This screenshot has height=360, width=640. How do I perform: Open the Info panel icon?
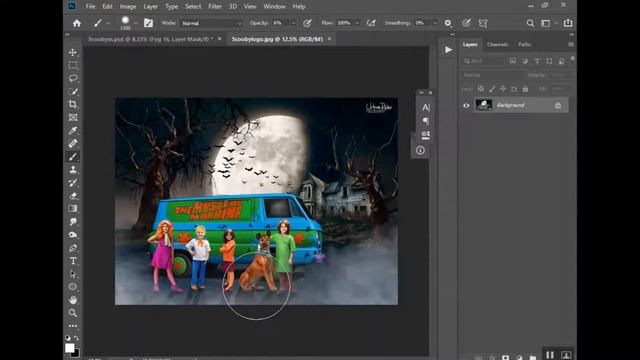click(420, 150)
